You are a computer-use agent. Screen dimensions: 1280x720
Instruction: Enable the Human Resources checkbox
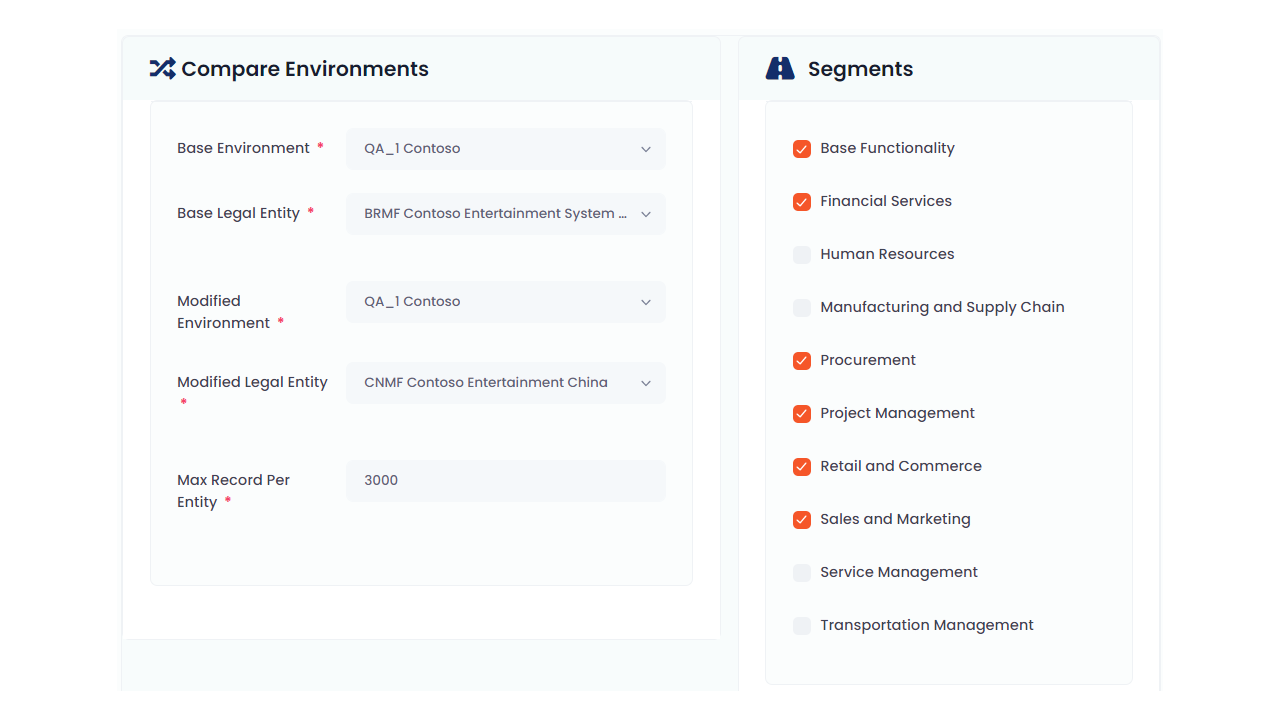[802, 255]
